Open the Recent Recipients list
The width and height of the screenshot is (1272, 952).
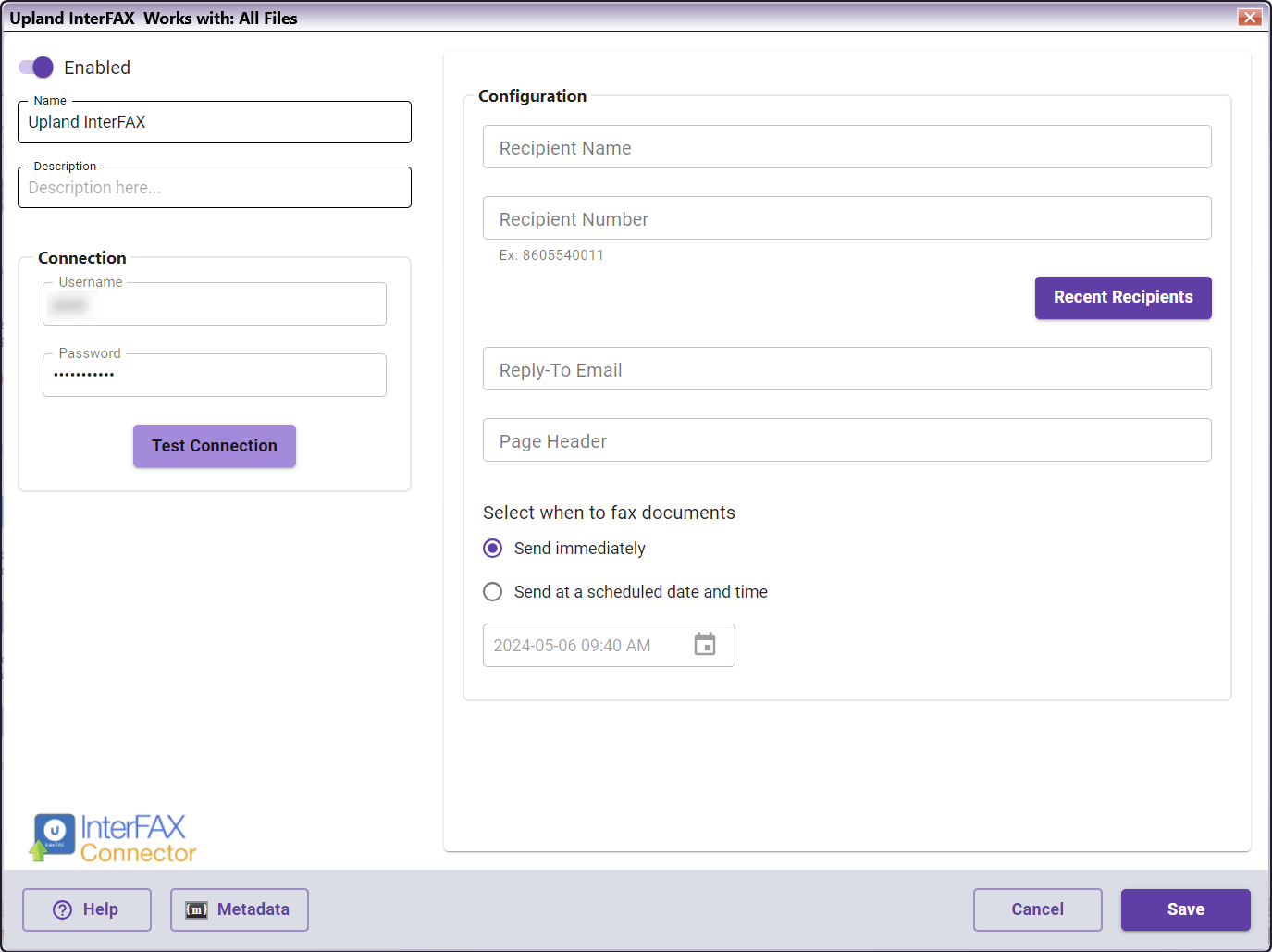click(1123, 298)
